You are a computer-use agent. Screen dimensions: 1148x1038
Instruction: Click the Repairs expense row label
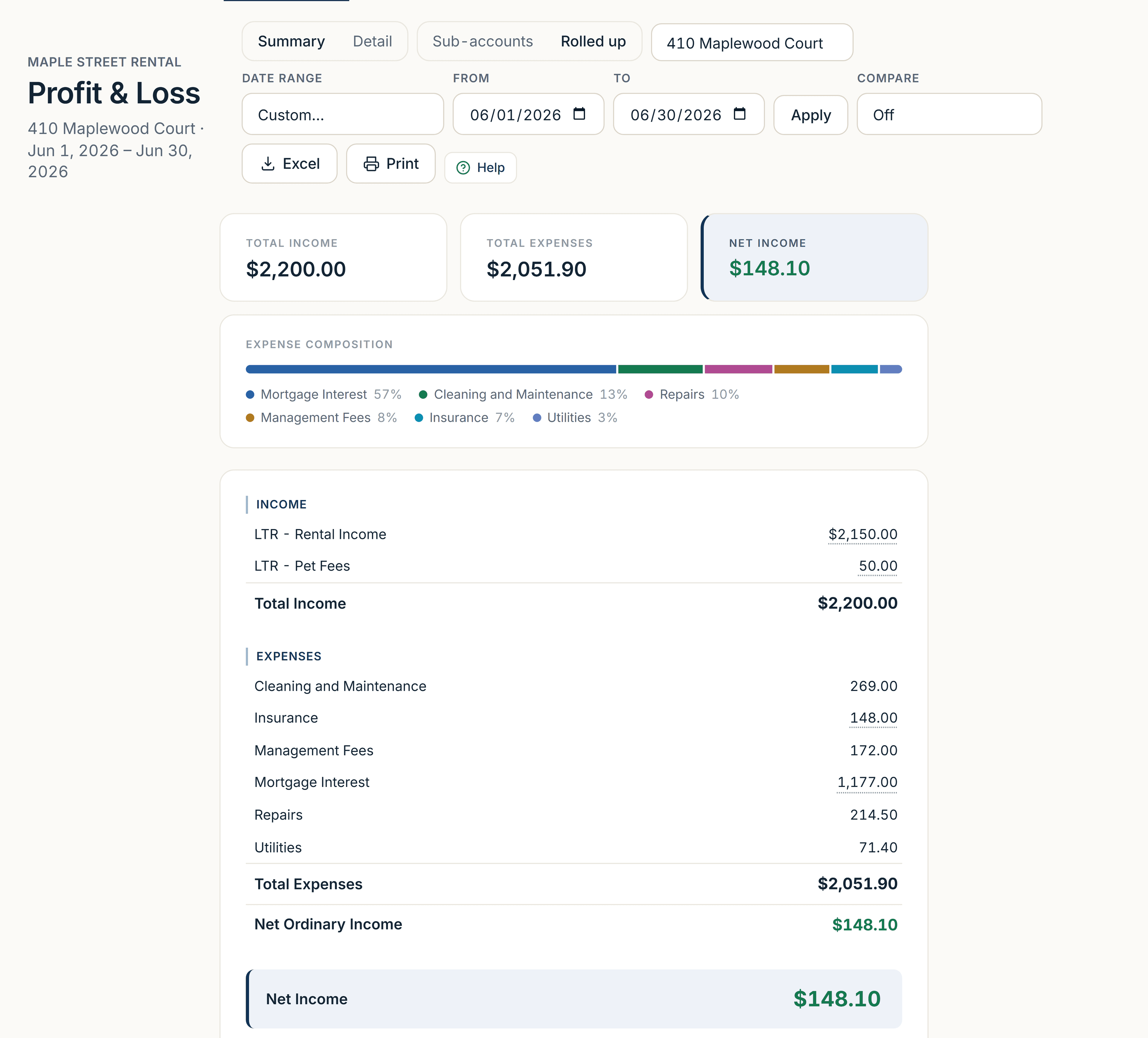point(278,815)
